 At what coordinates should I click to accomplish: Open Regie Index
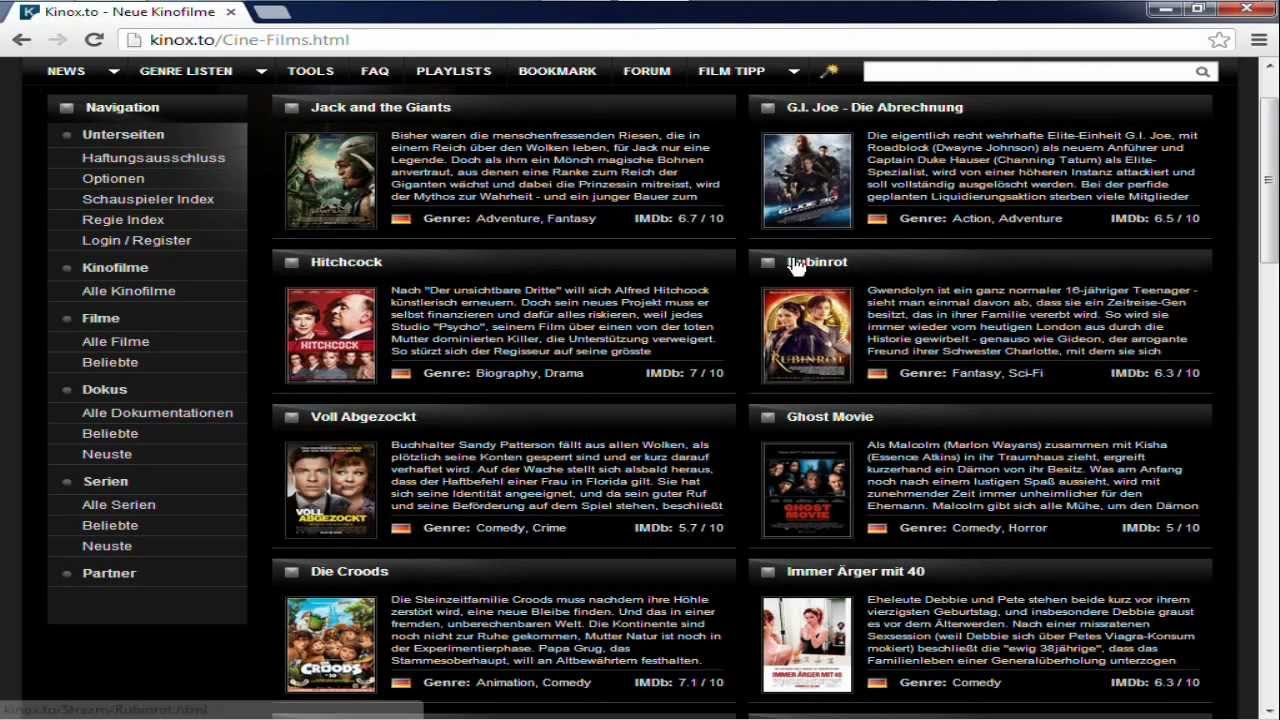pos(123,220)
